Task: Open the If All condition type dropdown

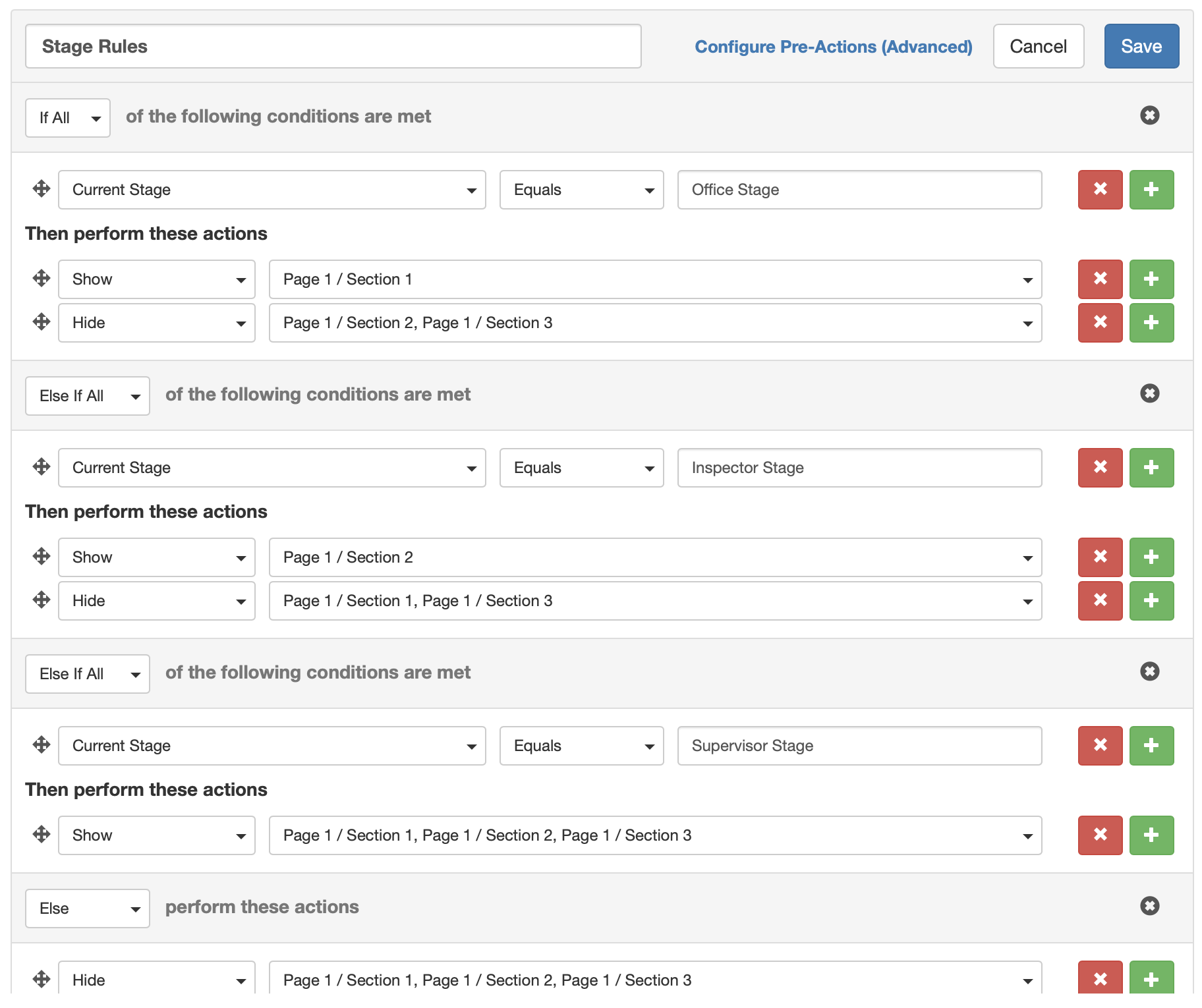Action: pos(68,118)
